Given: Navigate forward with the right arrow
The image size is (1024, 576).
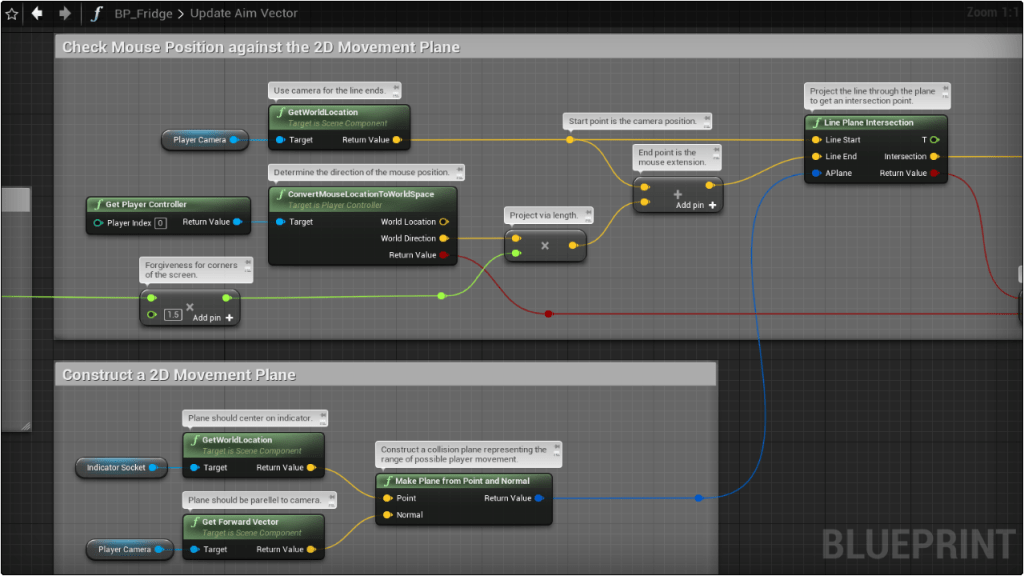Looking at the screenshot, I should click(65, 14).
